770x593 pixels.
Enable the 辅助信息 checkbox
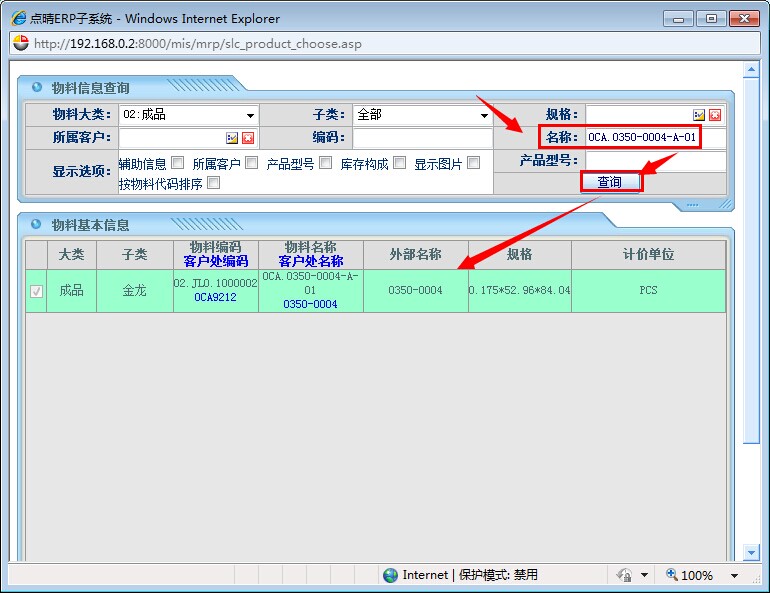point(177,163)
